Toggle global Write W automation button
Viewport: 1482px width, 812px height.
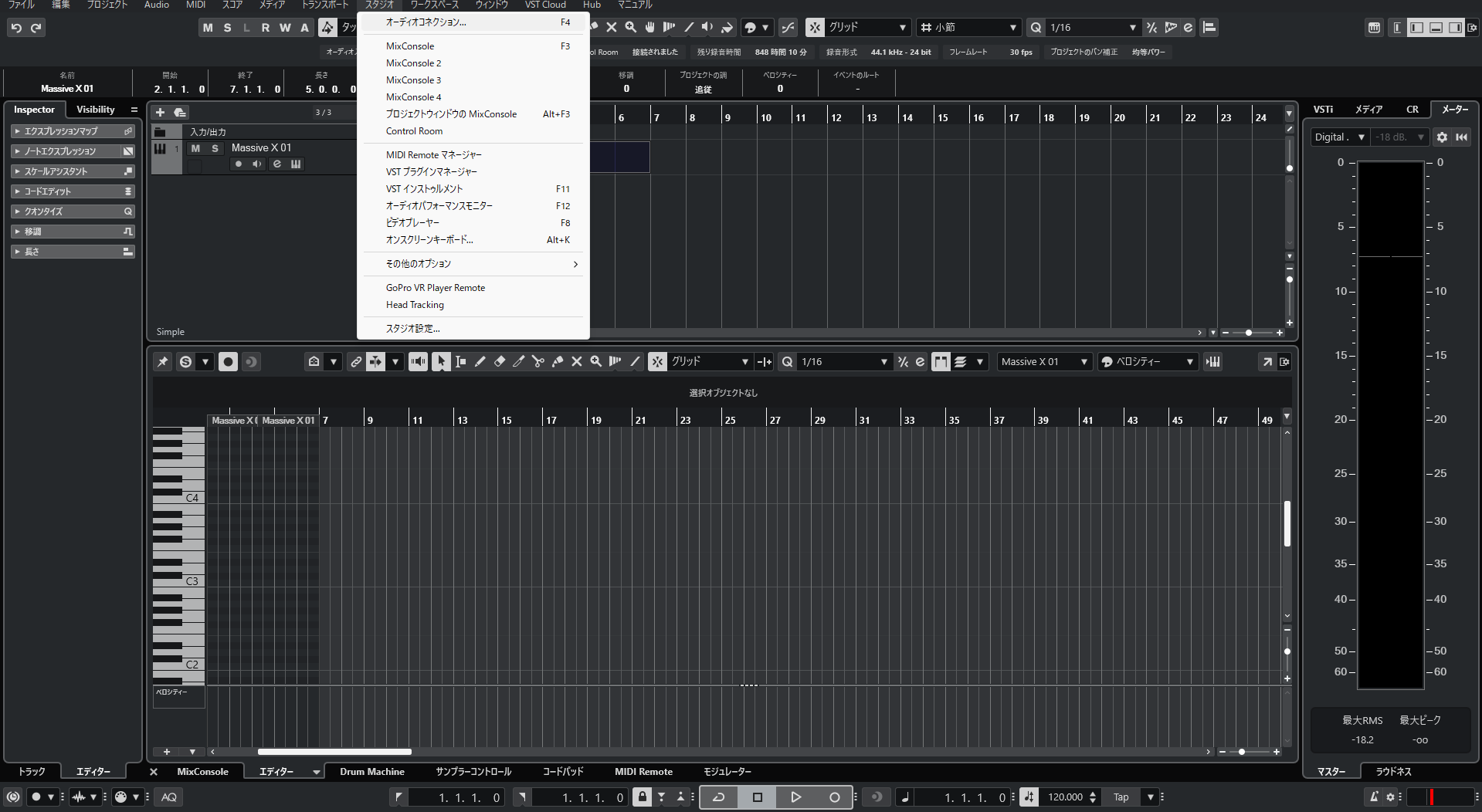tap(285, 28)
